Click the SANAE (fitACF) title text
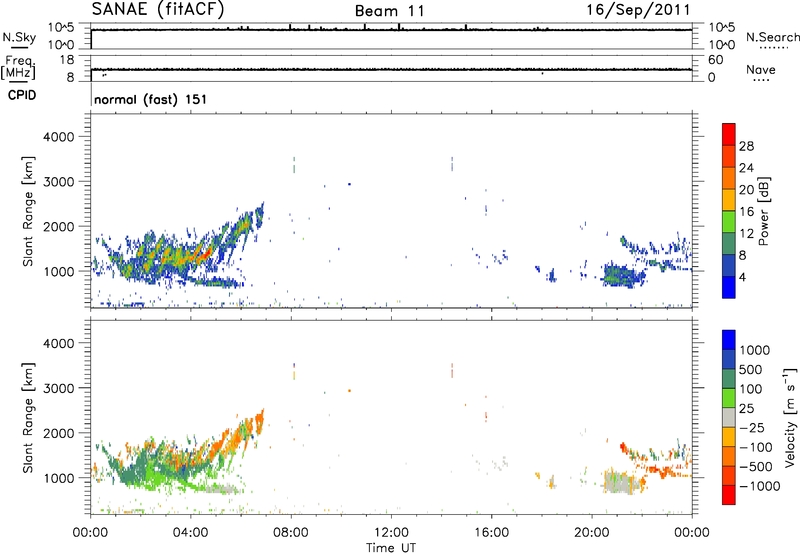Image resolution: width=800 pixels, height=554 pixels. pyautogui.click(x=158, y=9)
